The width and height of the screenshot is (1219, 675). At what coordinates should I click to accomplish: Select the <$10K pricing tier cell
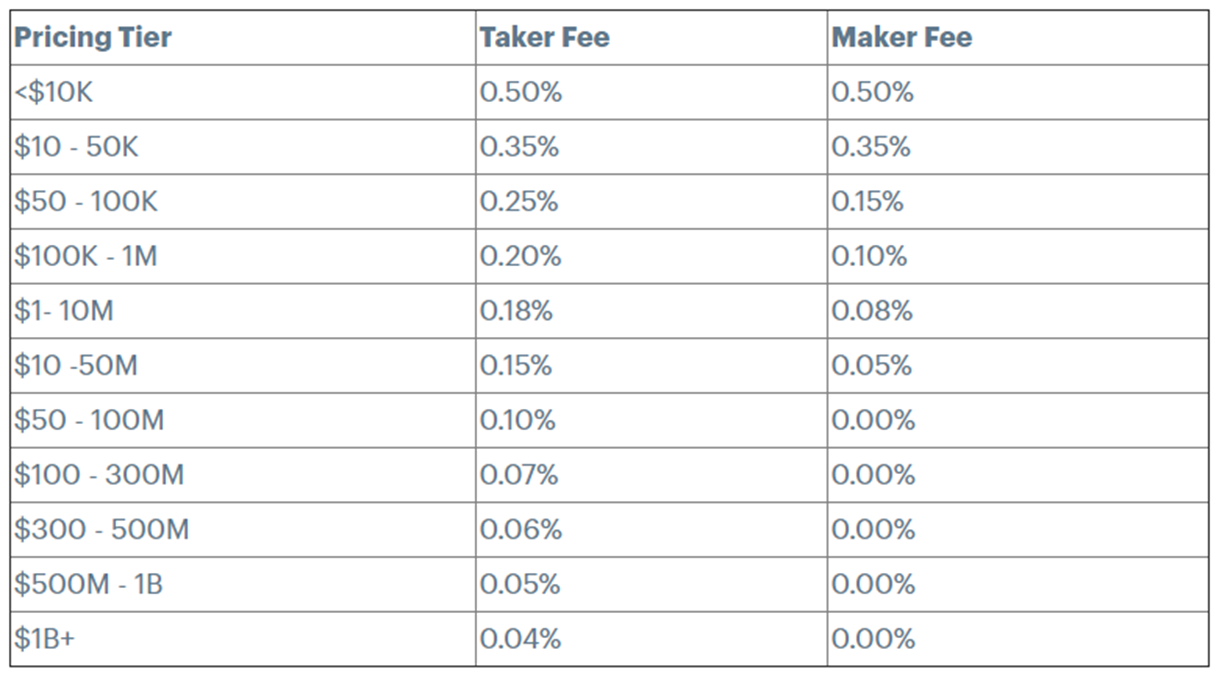(x=243, y=93)
